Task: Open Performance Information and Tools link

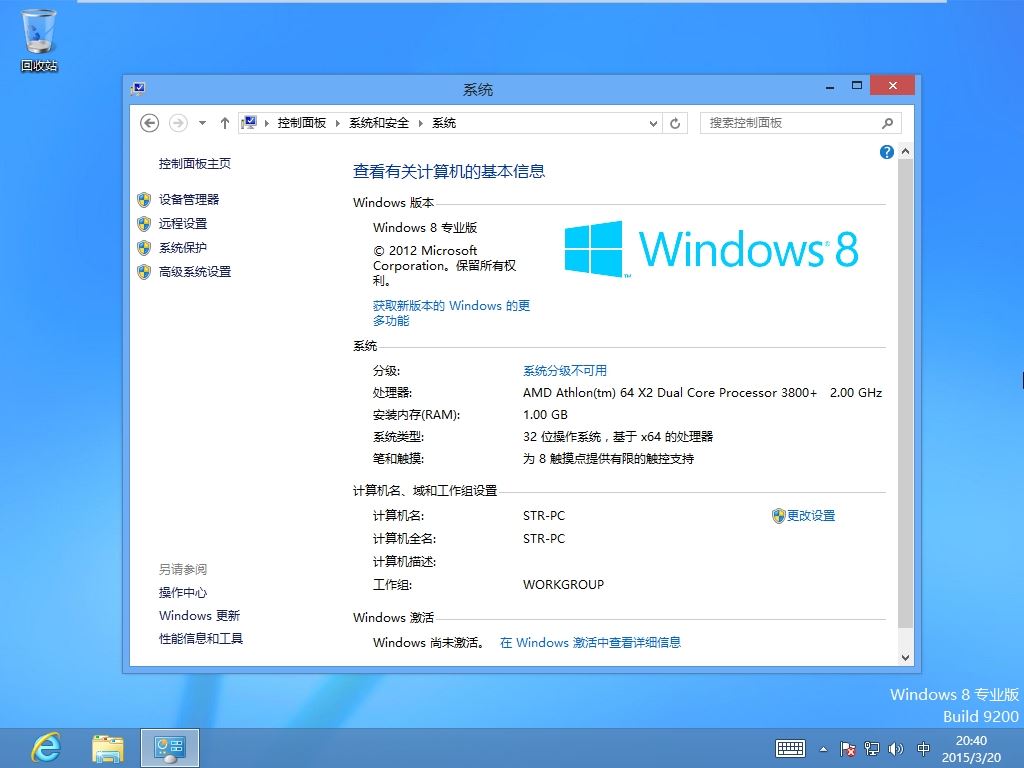Action: (200, 638)
